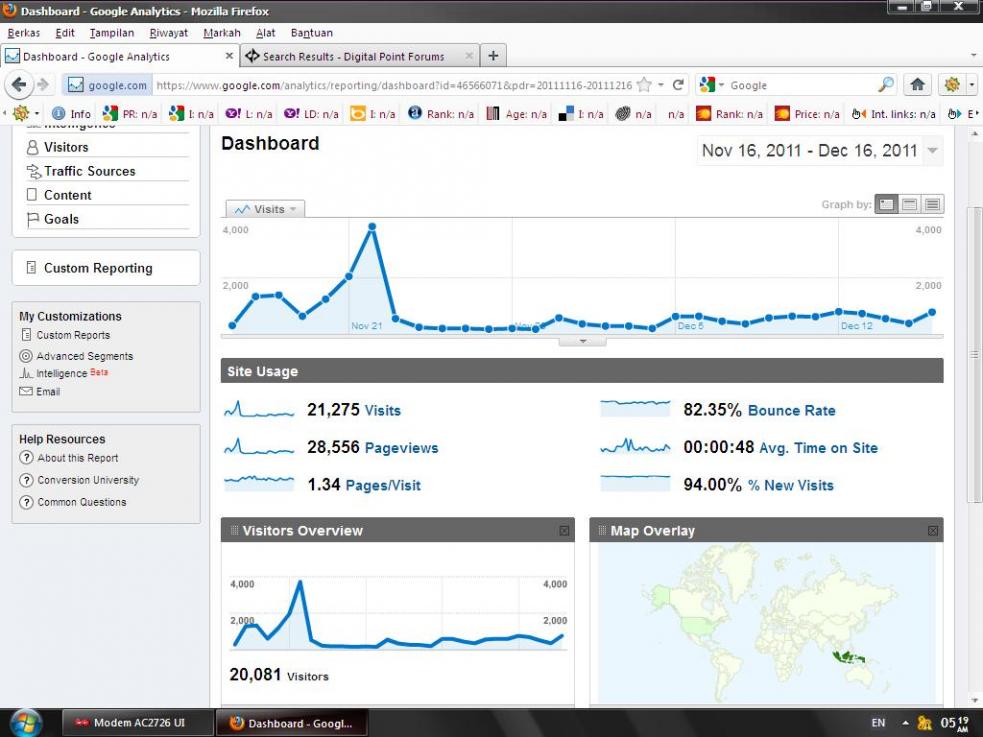Click the Nov 21 peak data point
This screenshot has height=737, width=983.
[372, 226]
